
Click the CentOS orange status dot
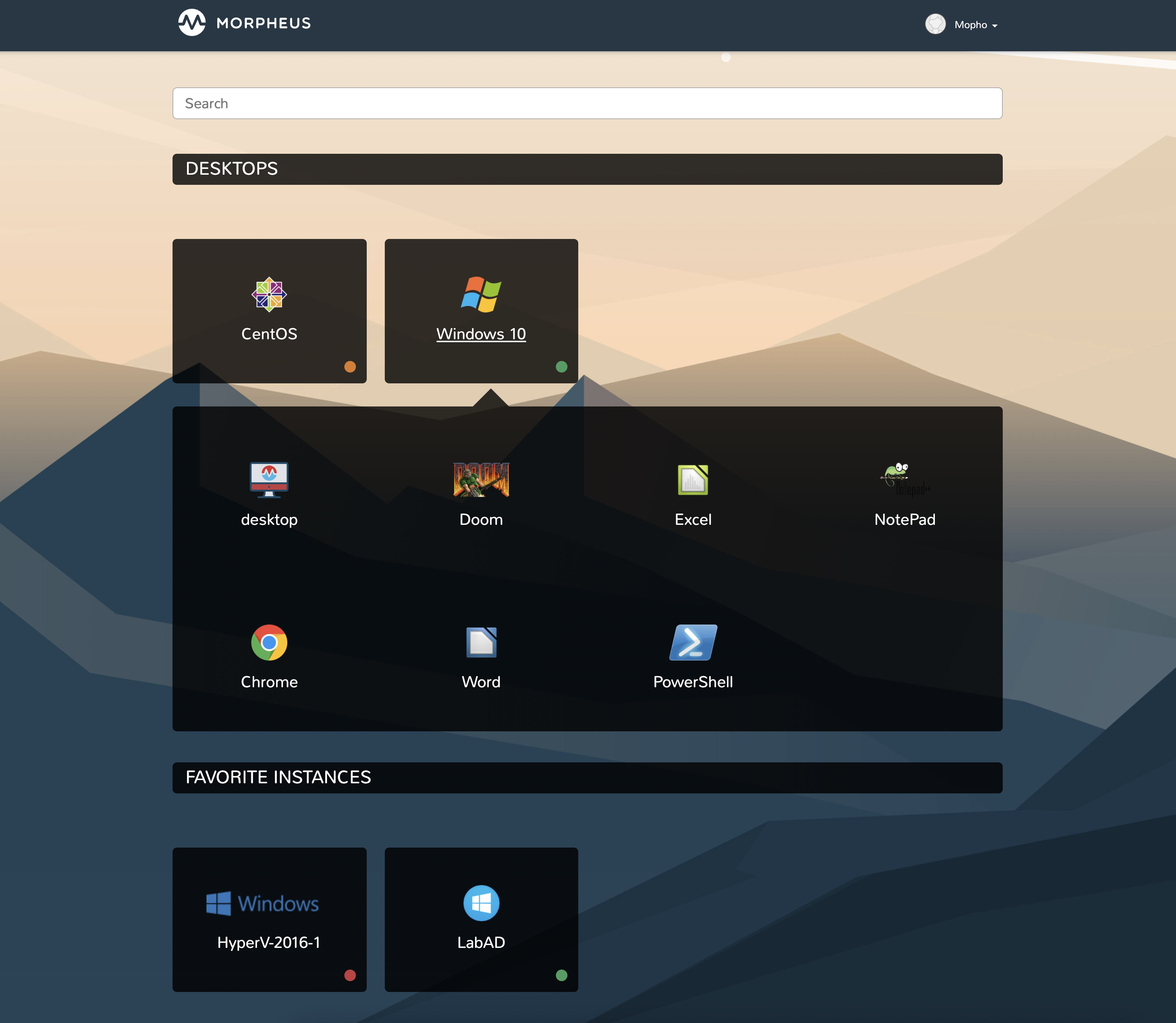(x=350, y=366)
